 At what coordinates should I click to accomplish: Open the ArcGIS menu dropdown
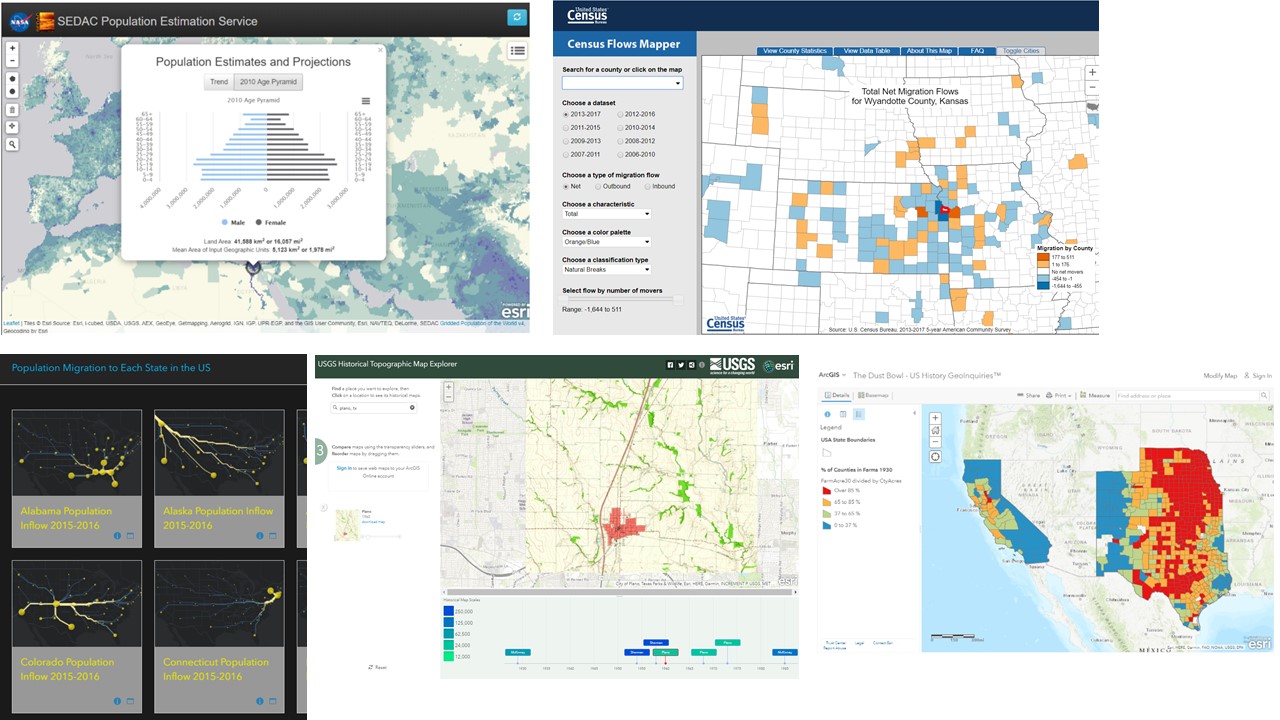(832, 375)
